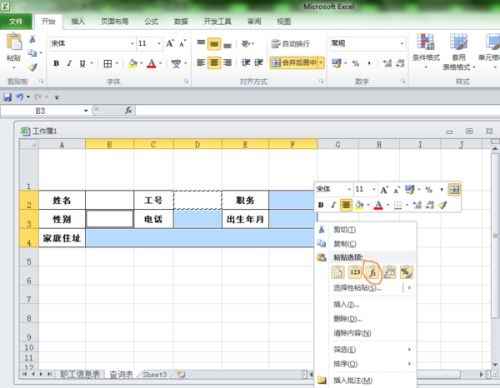Click the selected cell B3
The image size is (500, 388).
click(109, 219)
